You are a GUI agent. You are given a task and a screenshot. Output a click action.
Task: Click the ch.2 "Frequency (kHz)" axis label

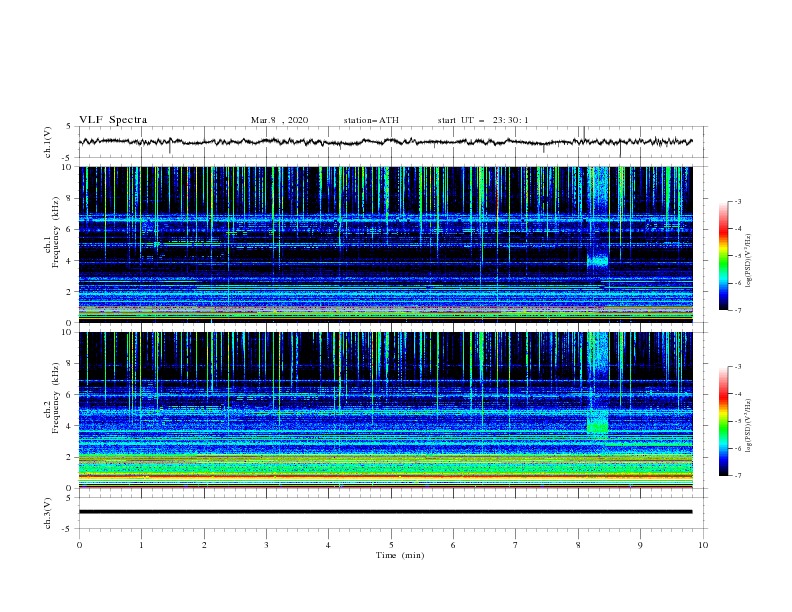[x=56, y=398]
